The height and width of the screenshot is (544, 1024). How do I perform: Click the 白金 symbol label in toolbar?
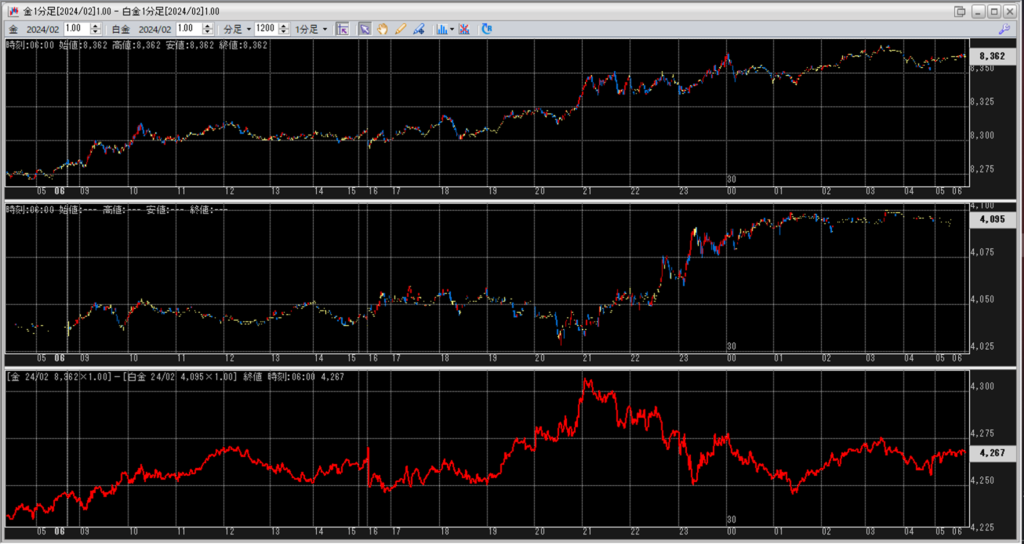point(120,29)
